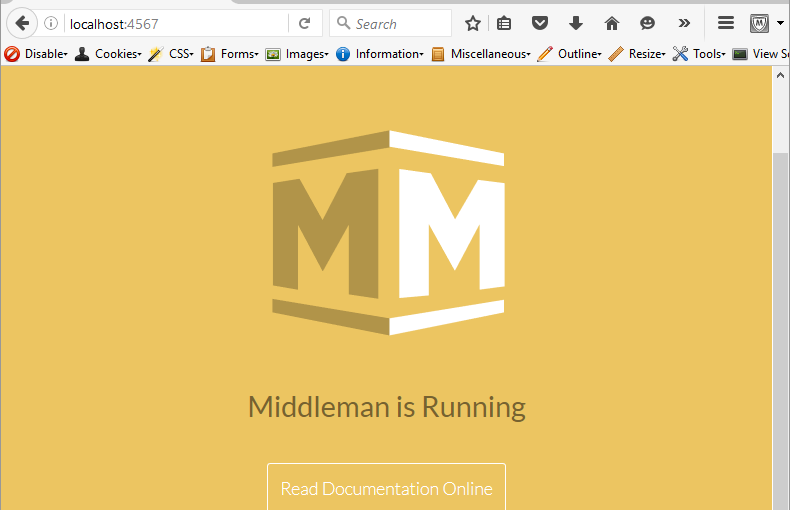Open the Resize toolbar menu
The width and height of the screenshot is (790, 510).
click(637, 54)
